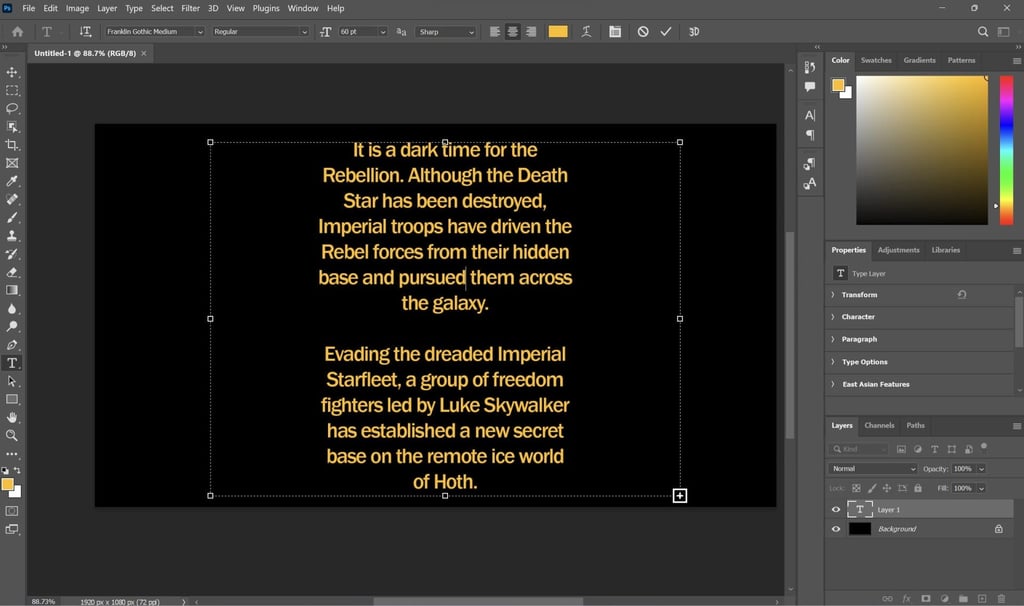Reset transform in Properties panel

coord(962,295)
